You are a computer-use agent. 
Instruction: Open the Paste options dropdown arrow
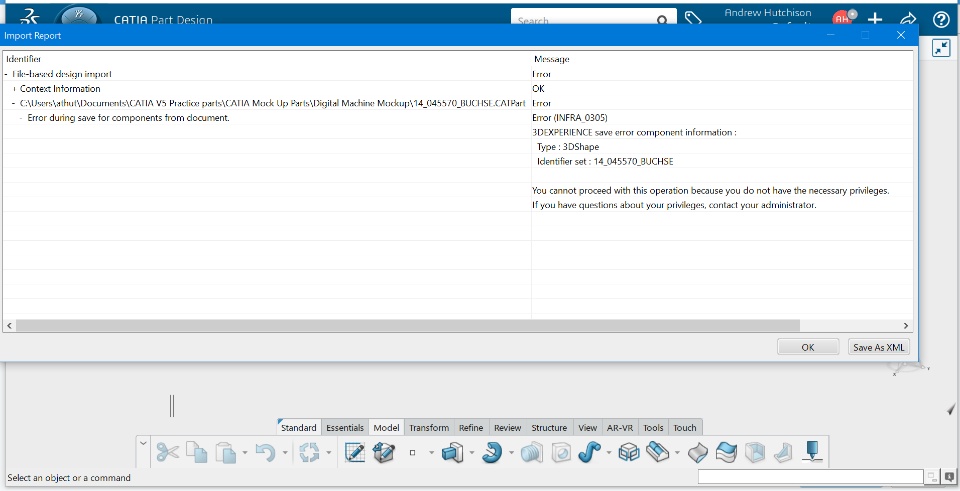[245, 453]
